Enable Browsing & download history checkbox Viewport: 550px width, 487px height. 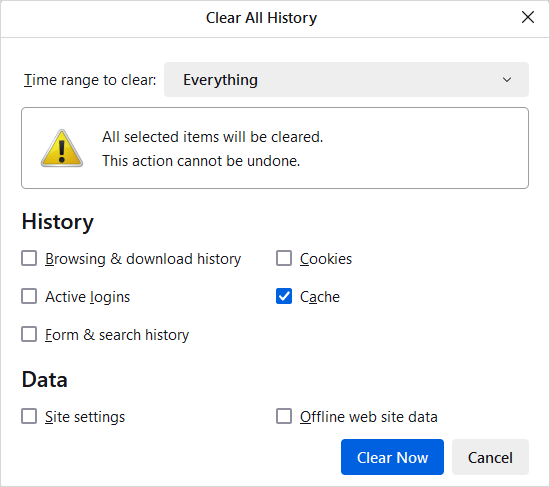click(29, 258)
